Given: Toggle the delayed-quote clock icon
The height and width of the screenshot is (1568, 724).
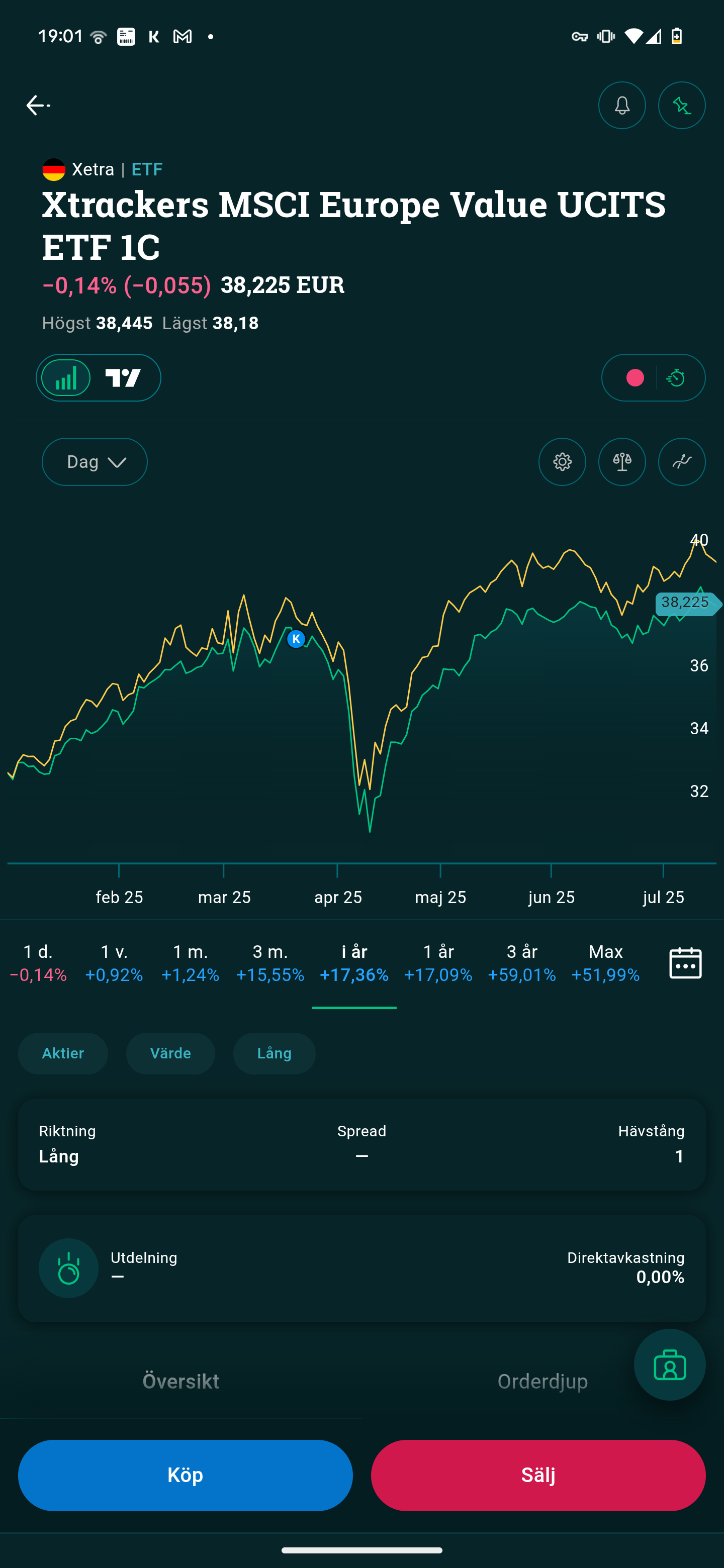Looking at the screenshot, I should pyautogui.click(x=676, y=378).
